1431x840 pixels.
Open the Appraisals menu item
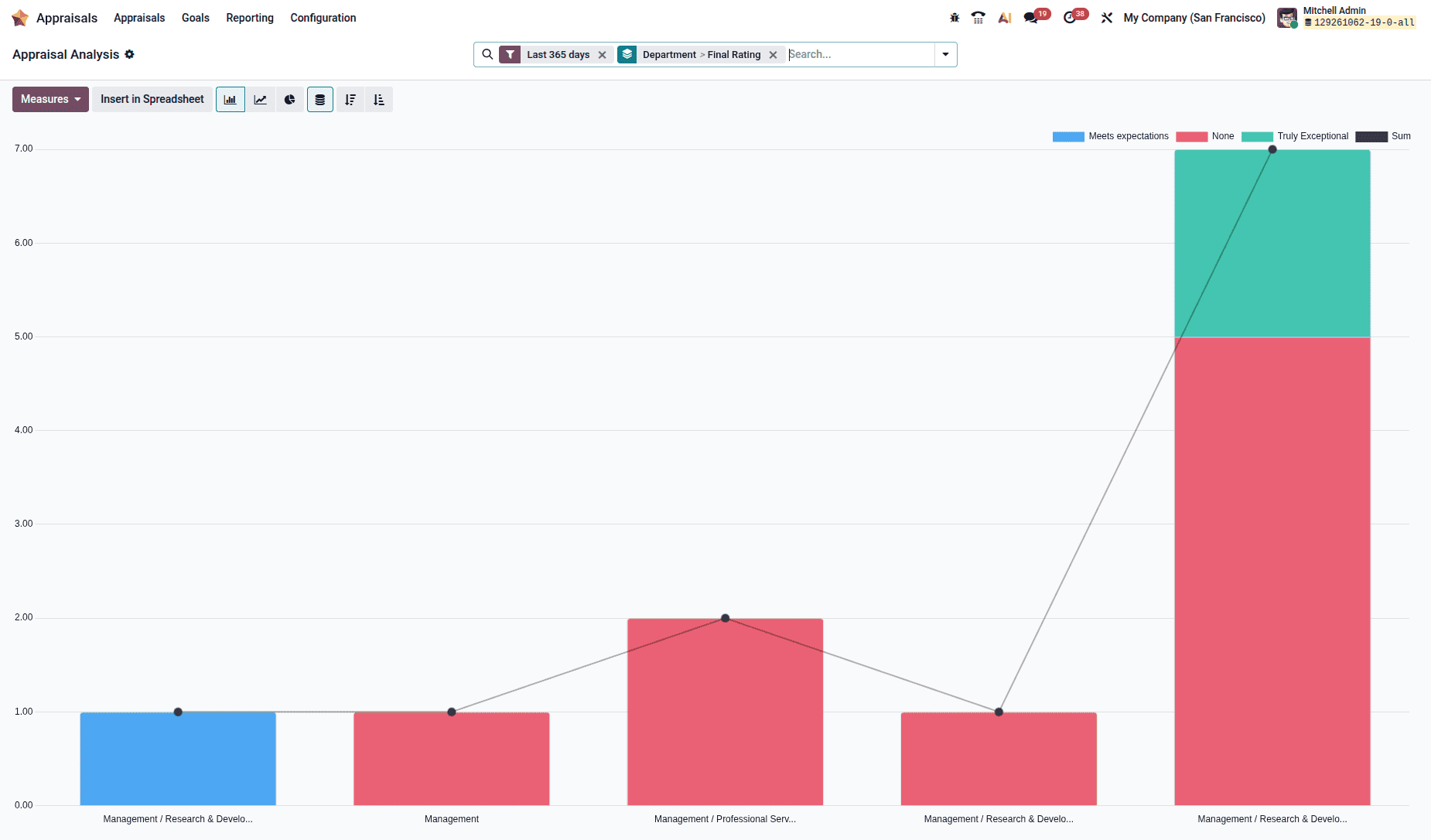(139, 18)
